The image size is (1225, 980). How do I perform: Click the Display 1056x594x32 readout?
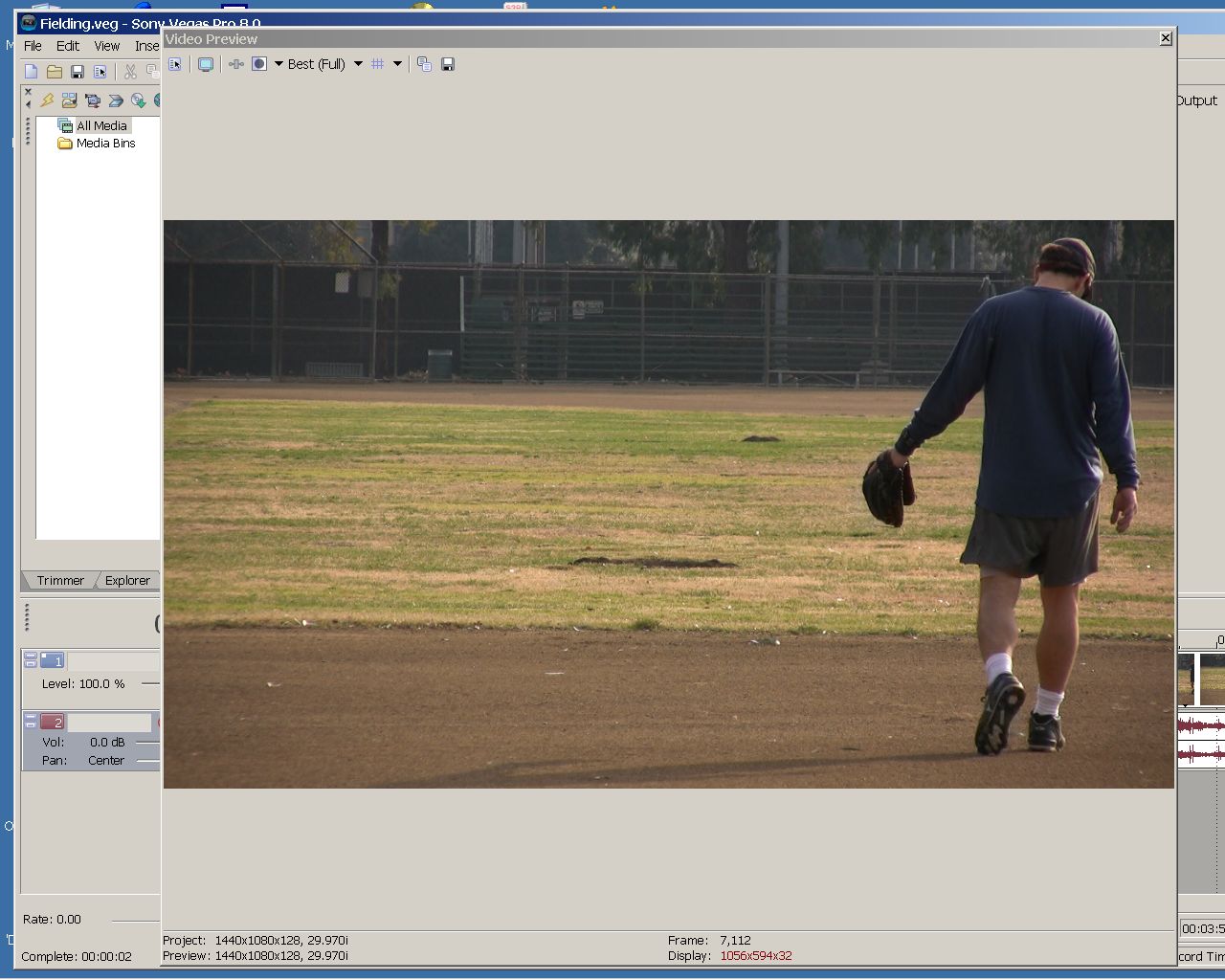pyautogui.click(x=730, y=956)
